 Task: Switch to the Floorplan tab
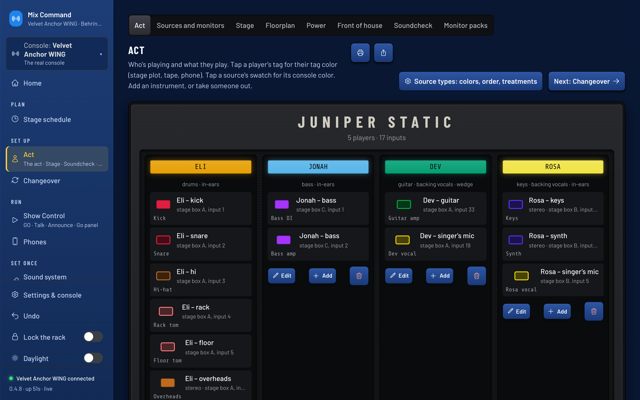(x=280, y=25)
